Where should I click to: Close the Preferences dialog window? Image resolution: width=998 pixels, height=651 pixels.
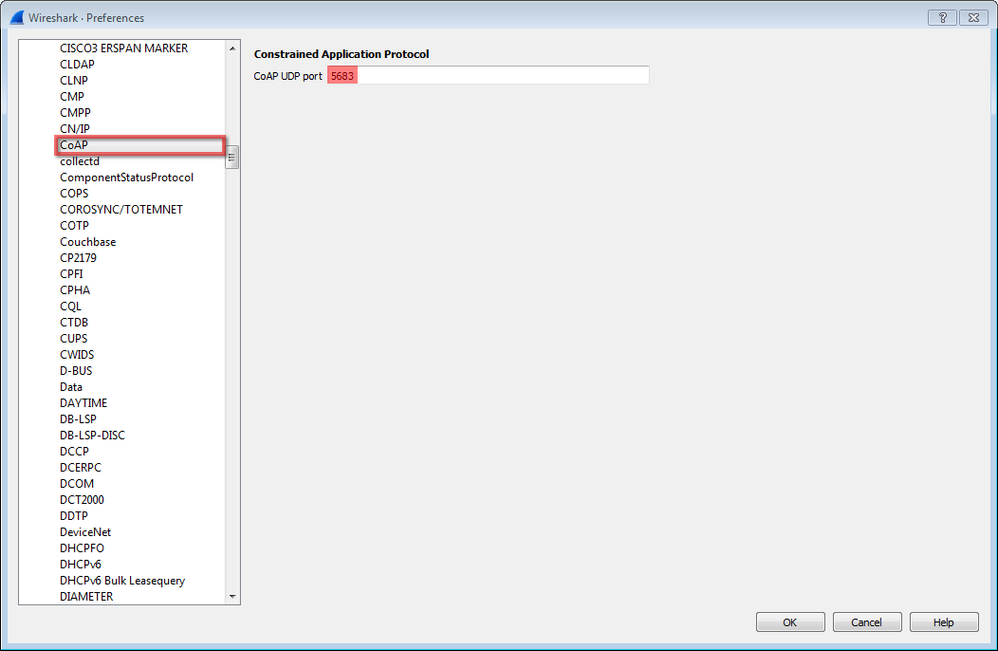tap(973, 18)
